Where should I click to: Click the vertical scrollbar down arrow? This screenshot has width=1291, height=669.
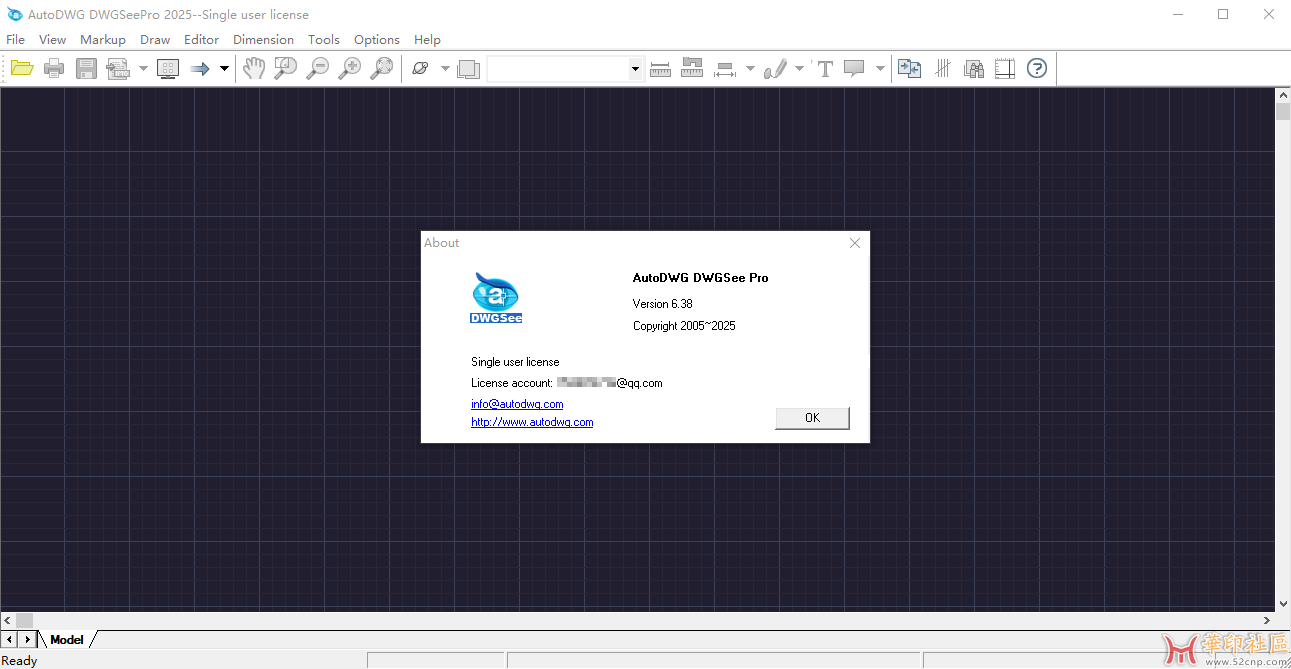pyautogui.click(x=1283, y=604)
